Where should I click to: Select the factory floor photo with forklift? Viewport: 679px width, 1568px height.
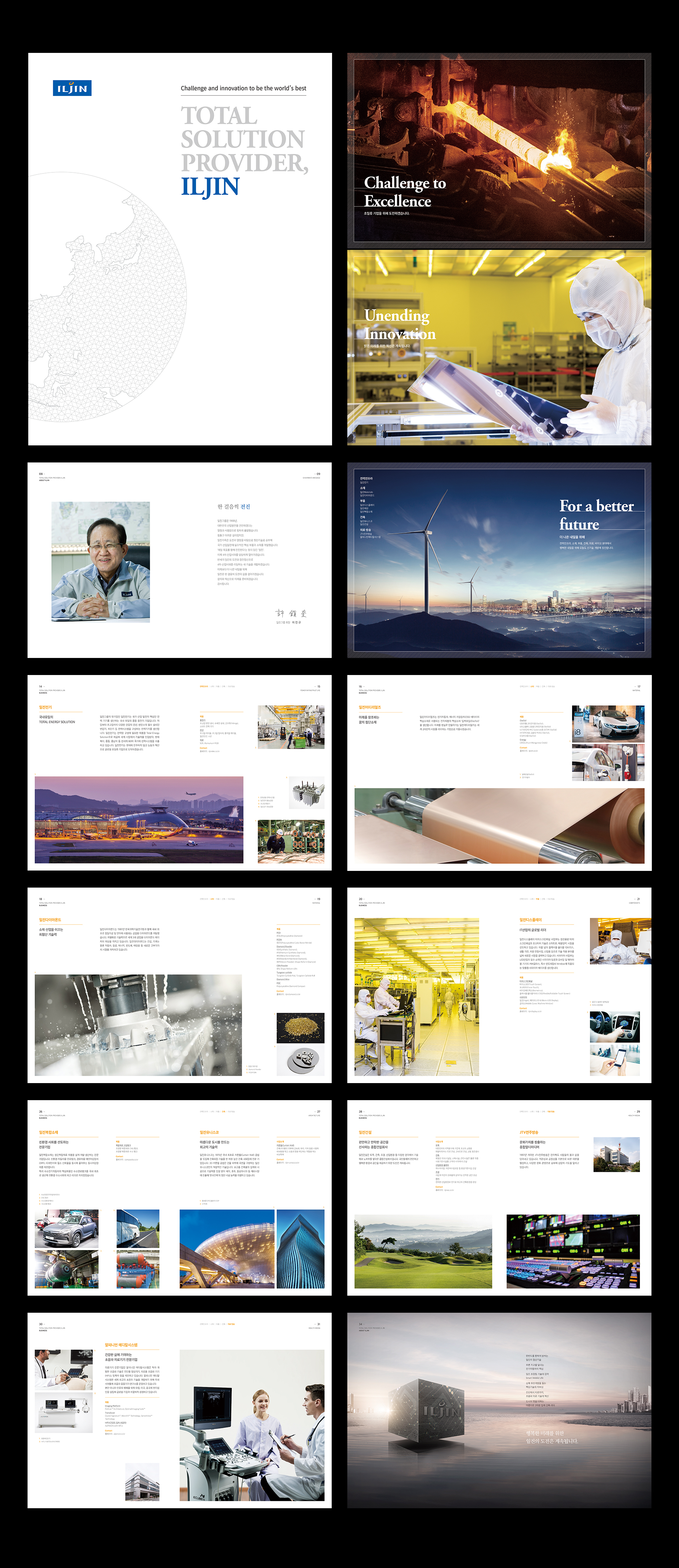(291, 727)
